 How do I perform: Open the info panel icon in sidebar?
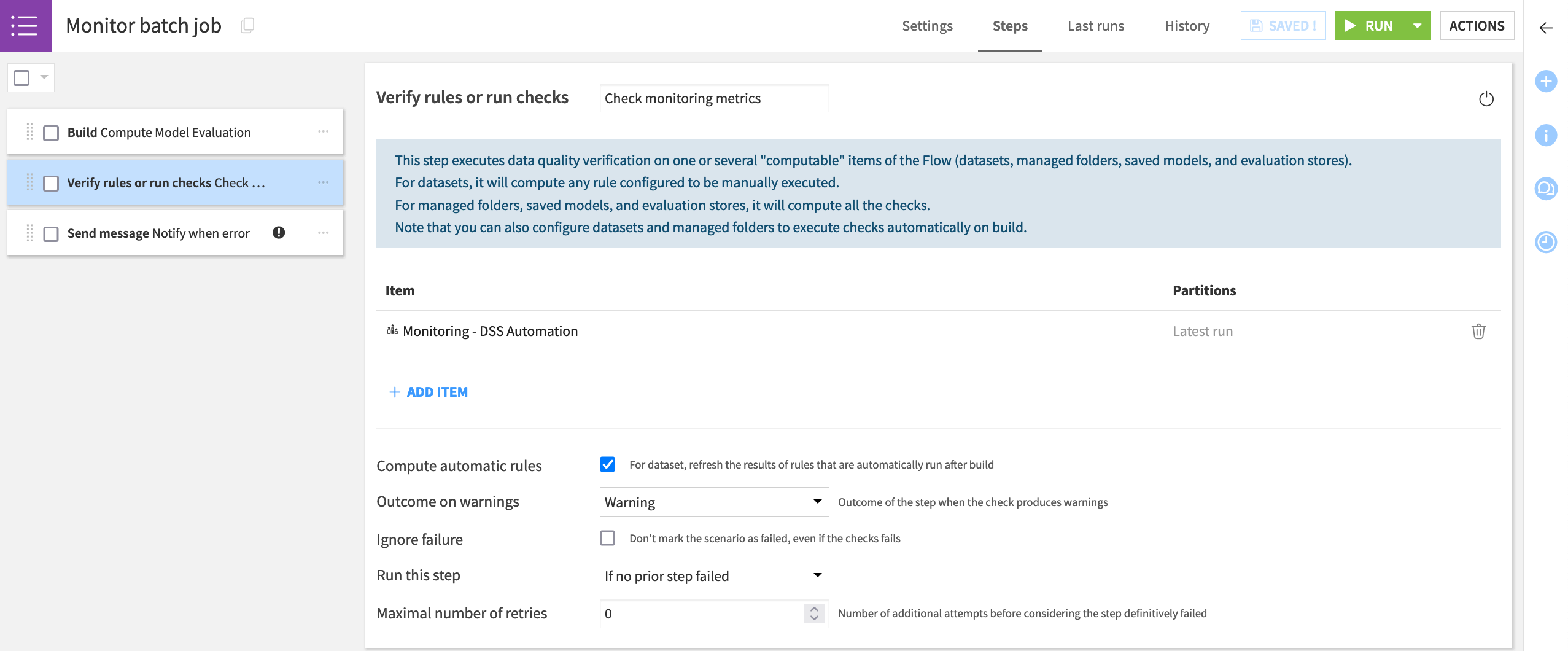coord(1545,135)
